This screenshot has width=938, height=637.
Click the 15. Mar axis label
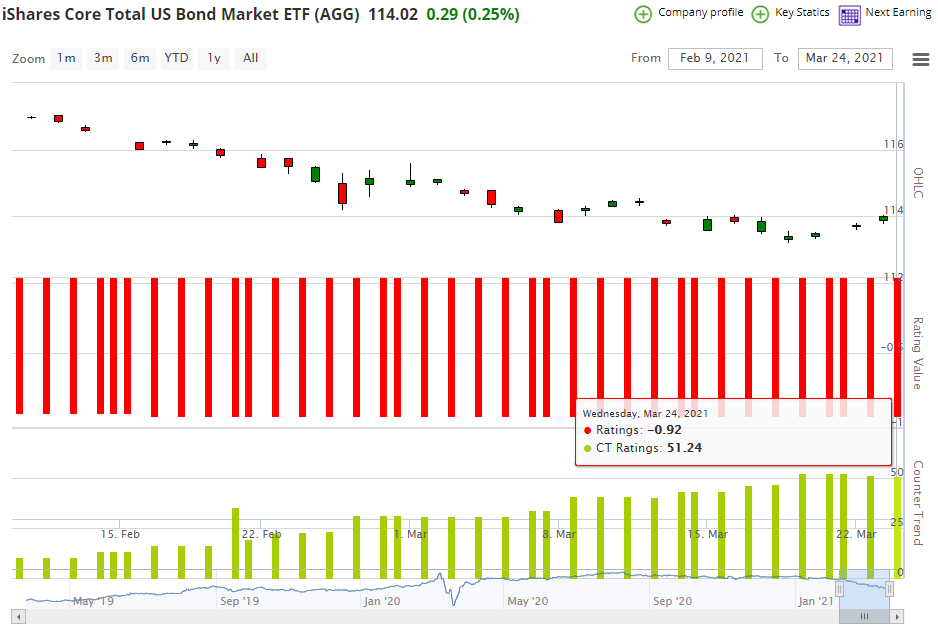[708, 534]
